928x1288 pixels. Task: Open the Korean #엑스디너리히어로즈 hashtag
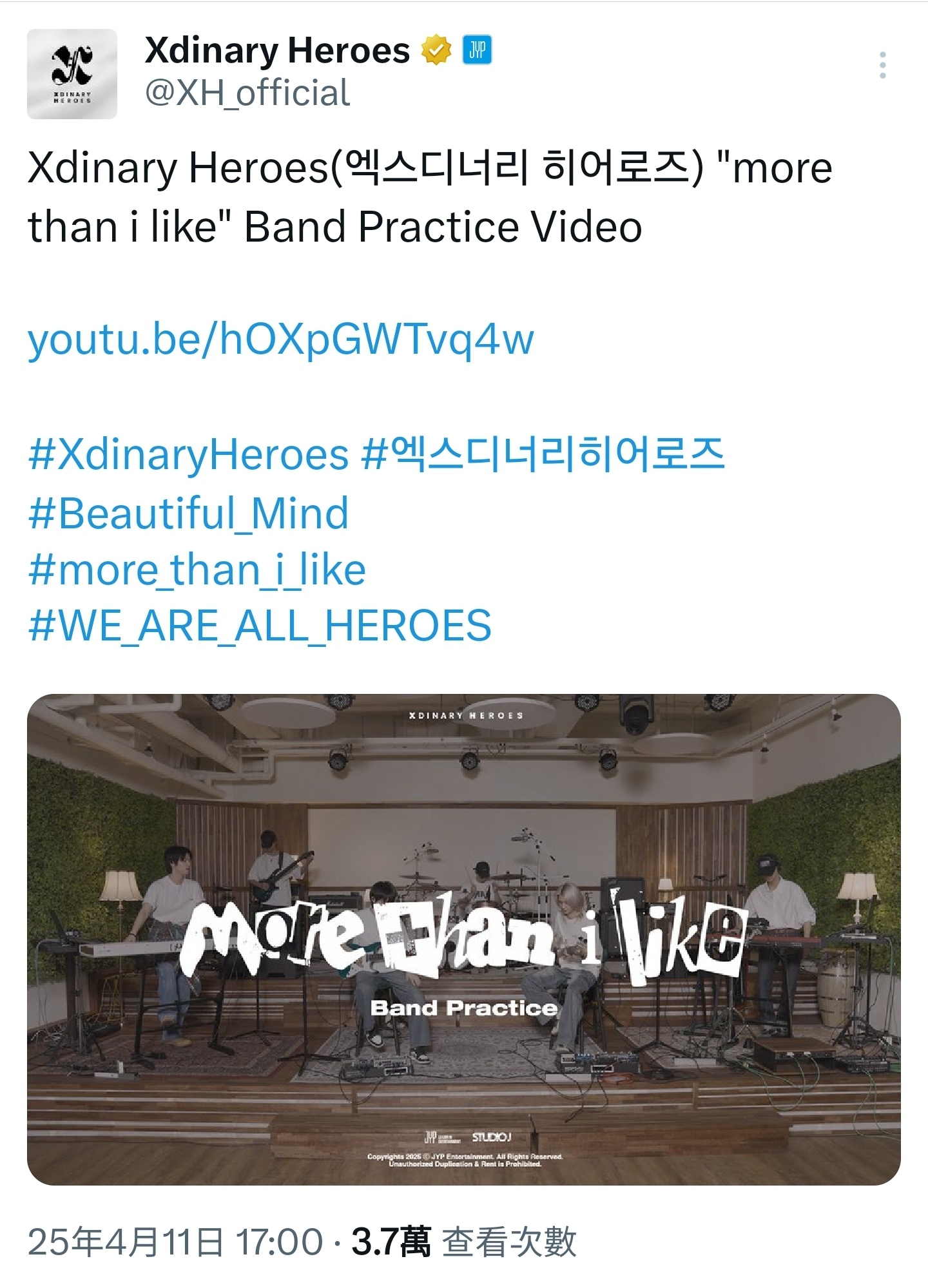coord(543,455)
